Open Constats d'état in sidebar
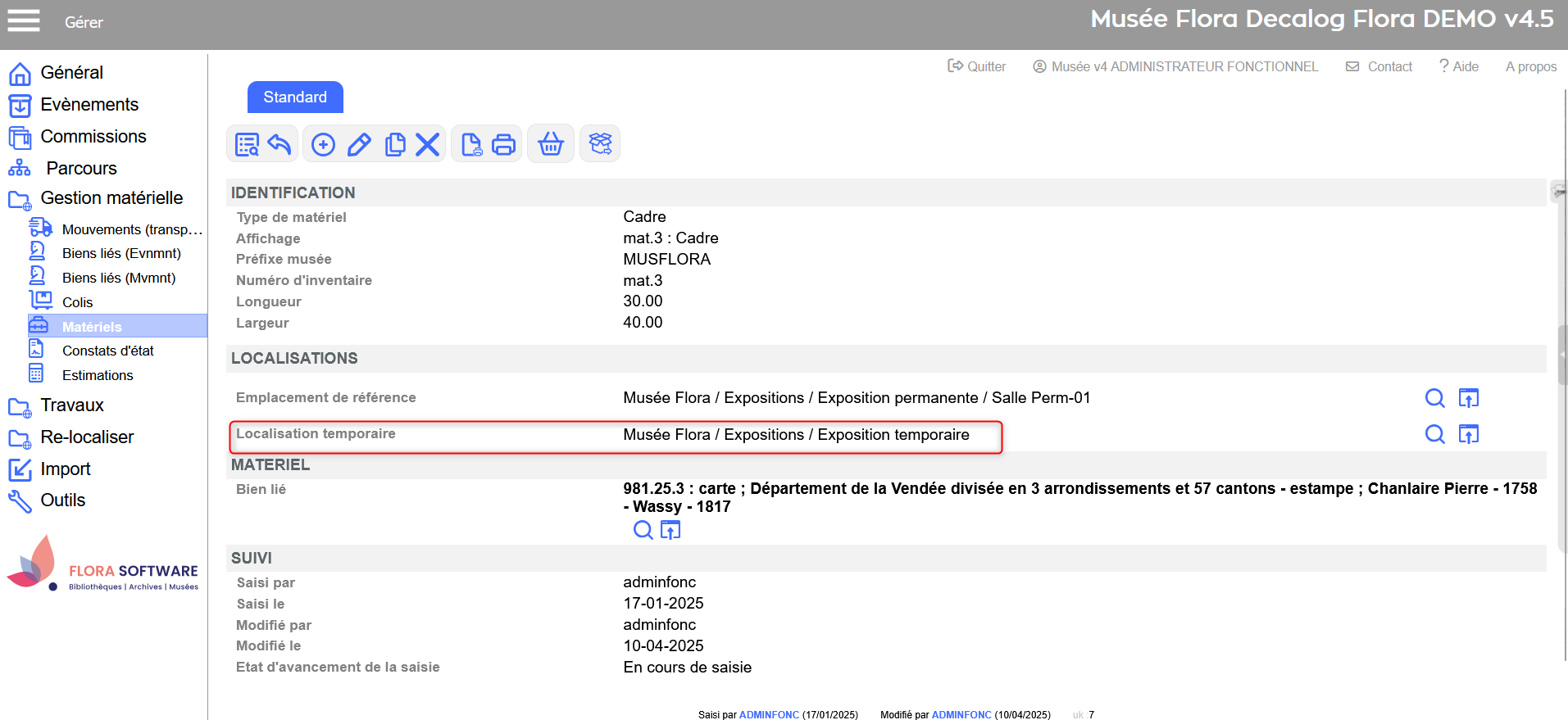 (x=107, y=351)
